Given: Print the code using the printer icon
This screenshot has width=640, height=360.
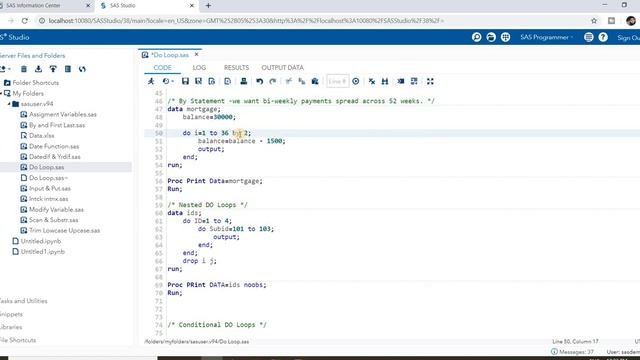Looking at the screenshot, I should (244, 81).
